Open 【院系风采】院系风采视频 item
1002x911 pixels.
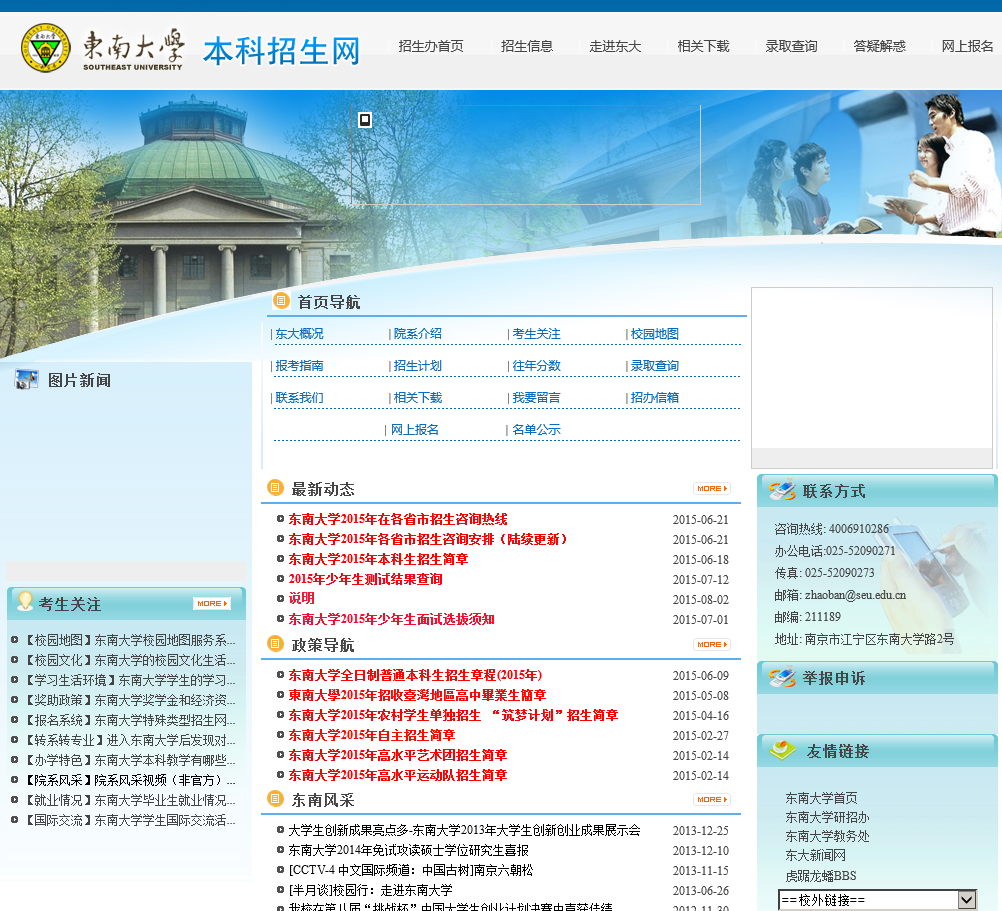[x=129, y=780]
